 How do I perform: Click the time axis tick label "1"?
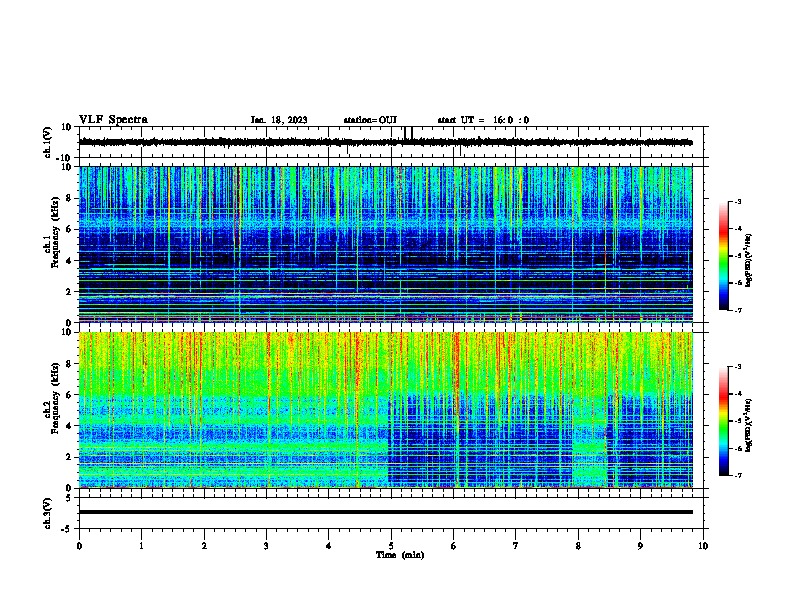pyautogui.click(x=141, y=546)
